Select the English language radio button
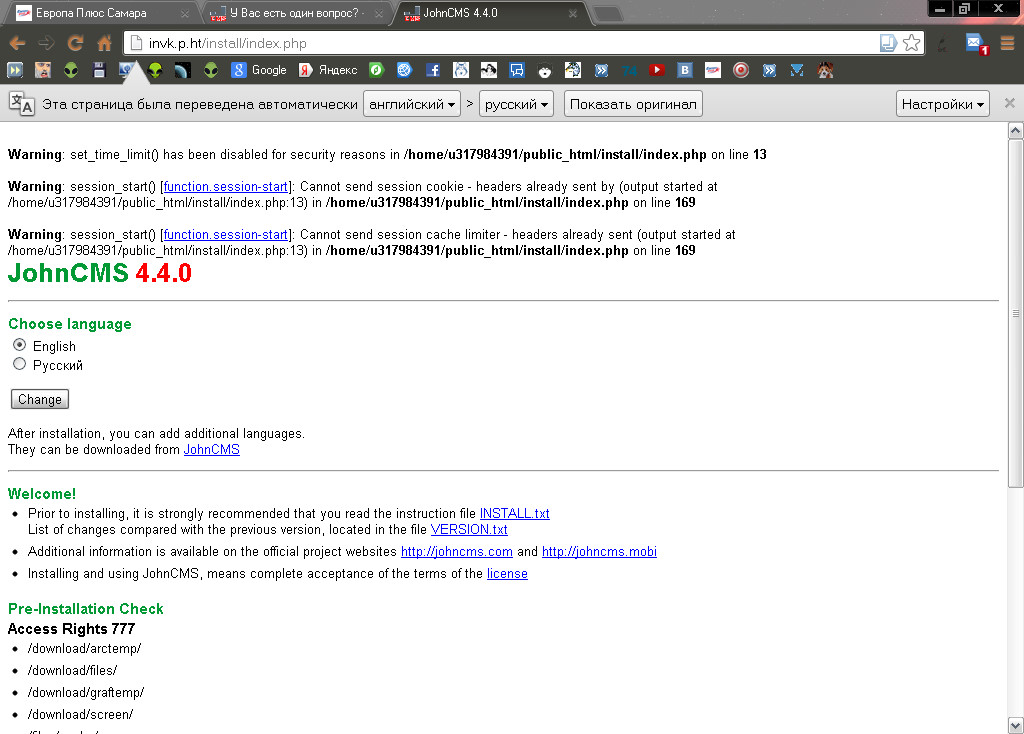The image size is (1024, 734). click(x=20, y=345)
